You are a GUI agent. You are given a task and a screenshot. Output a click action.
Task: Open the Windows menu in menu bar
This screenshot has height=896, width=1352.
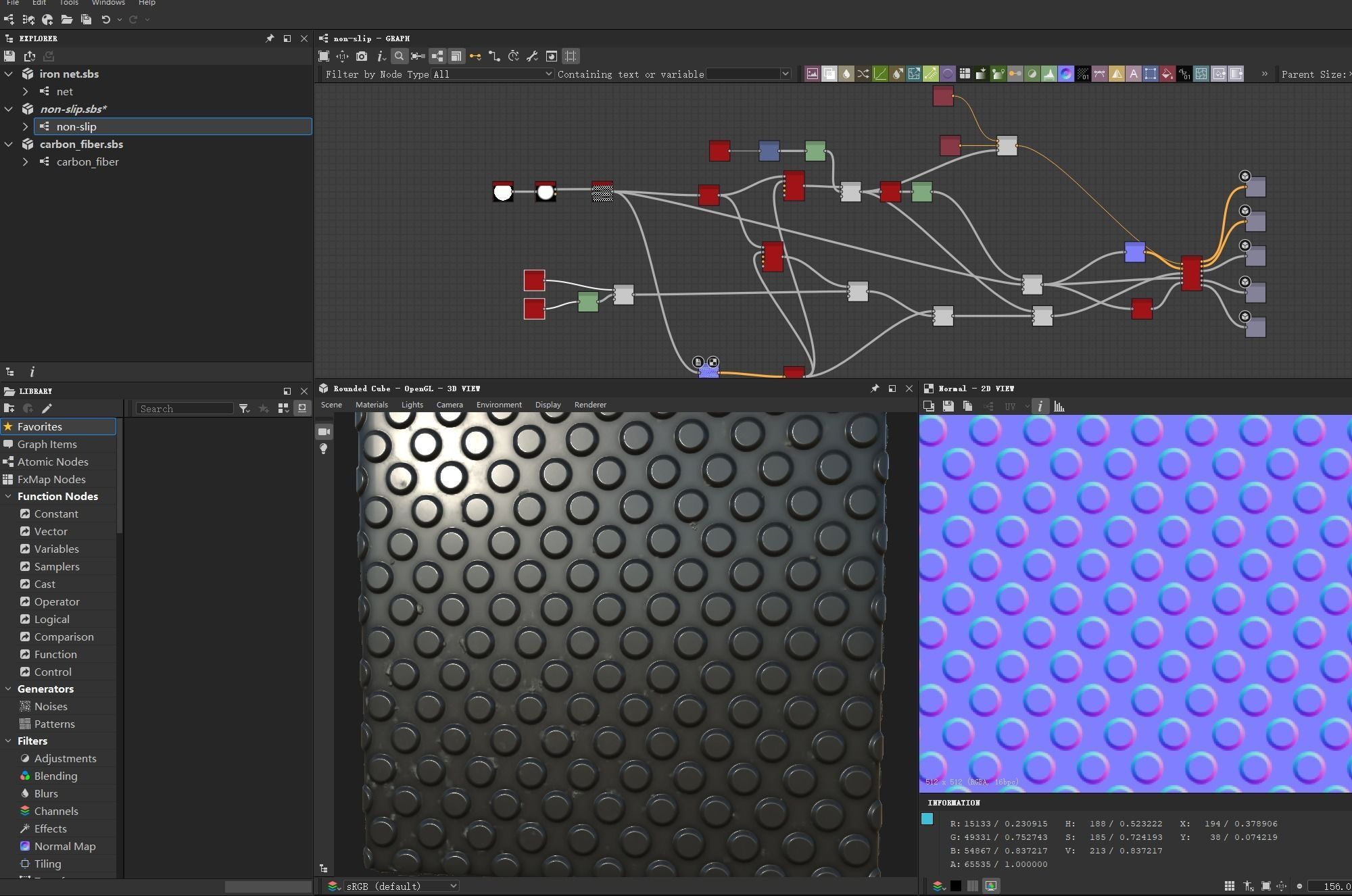pyautogui.click(x=108, y=3)
